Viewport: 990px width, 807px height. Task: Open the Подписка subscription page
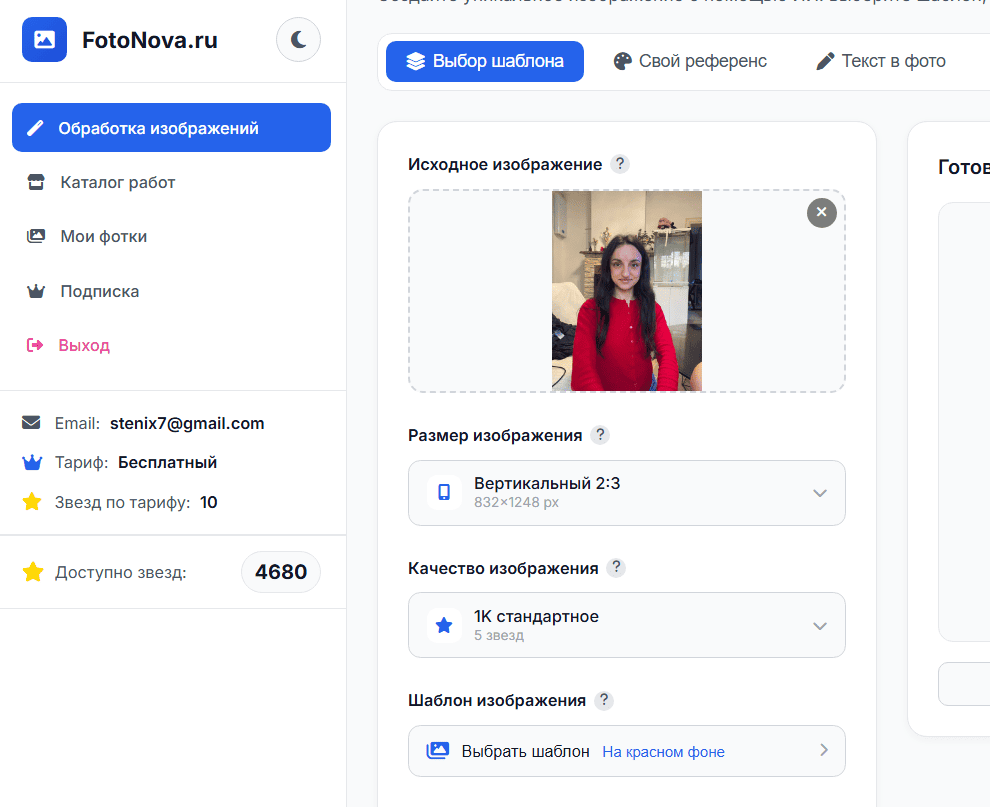[x=99, y=291]
